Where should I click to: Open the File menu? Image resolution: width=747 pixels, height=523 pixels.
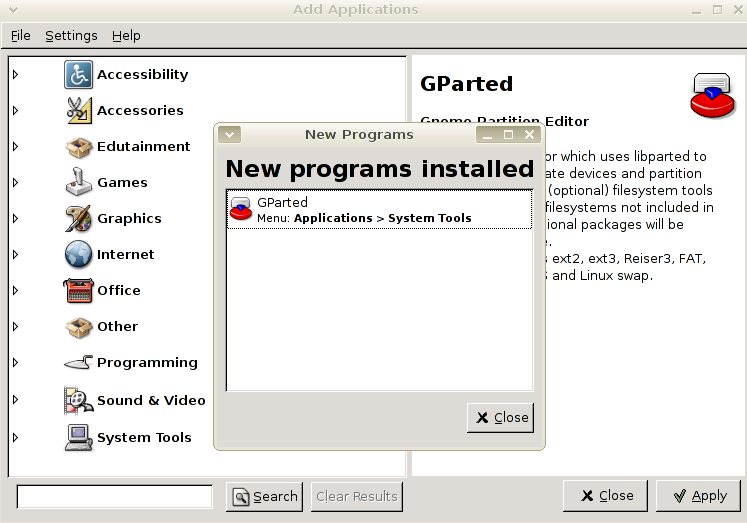(x=20, y=36)
